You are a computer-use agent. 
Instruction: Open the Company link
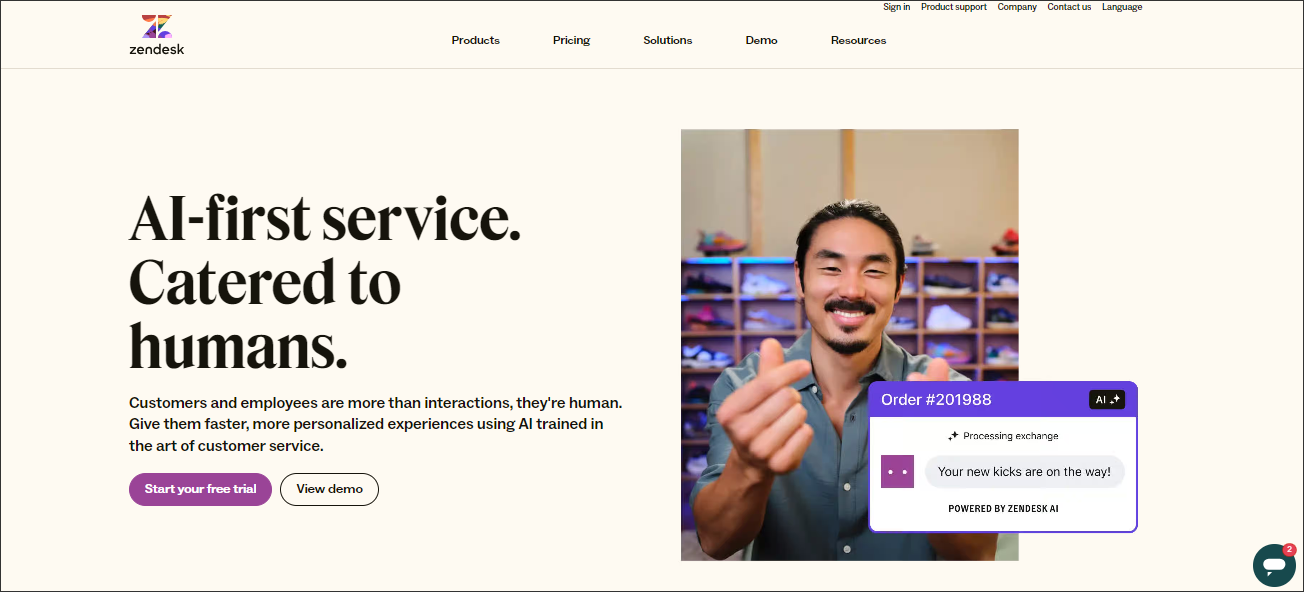(1017, 7)
